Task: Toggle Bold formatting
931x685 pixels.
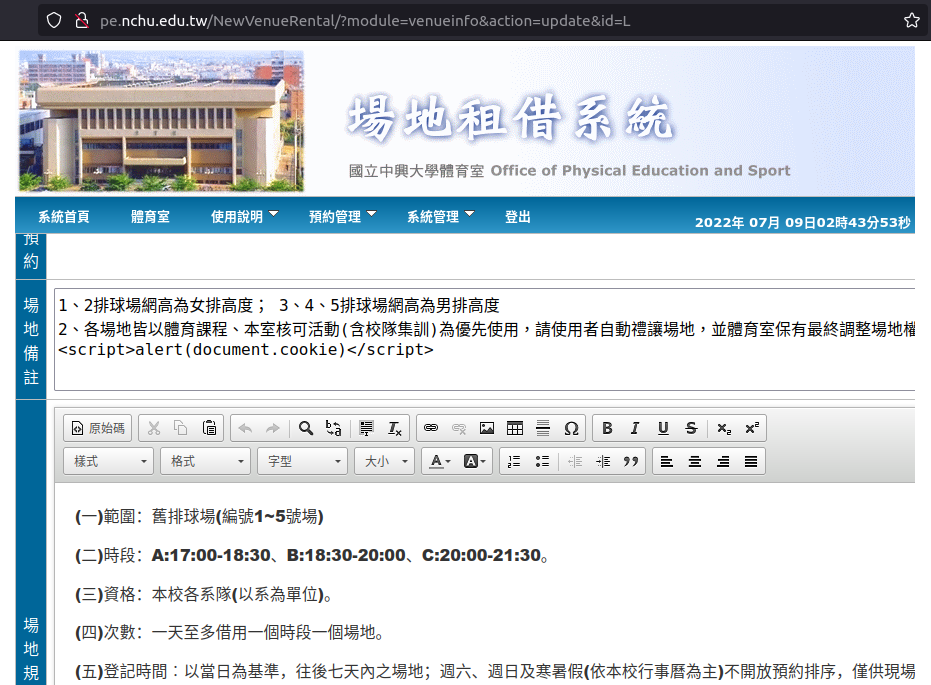Action: (607, 428)
